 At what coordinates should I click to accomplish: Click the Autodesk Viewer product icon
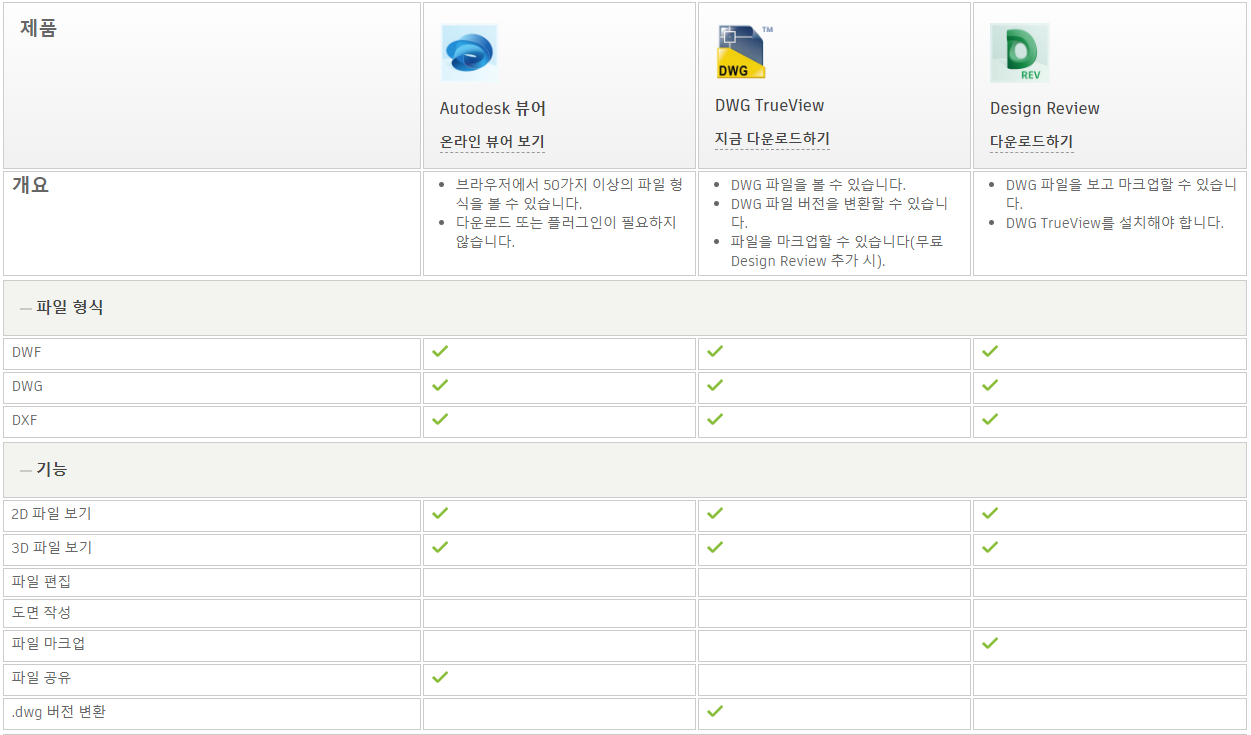point(469,53)
